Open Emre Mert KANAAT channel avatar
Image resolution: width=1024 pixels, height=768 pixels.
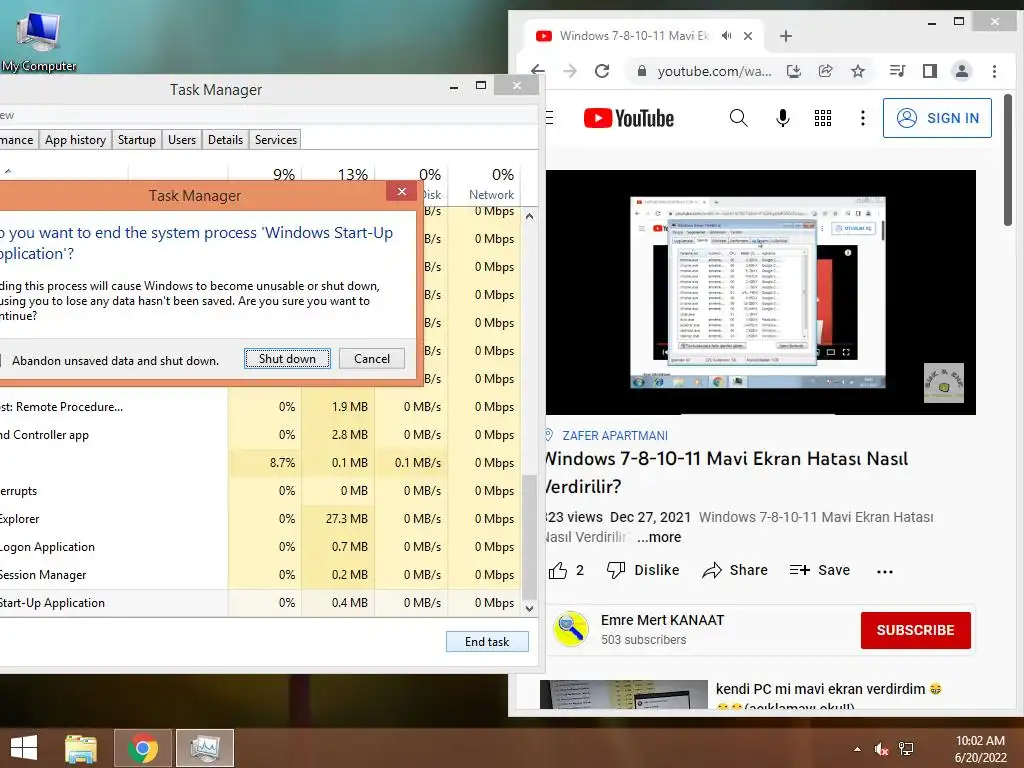click(x=571, y=629)
